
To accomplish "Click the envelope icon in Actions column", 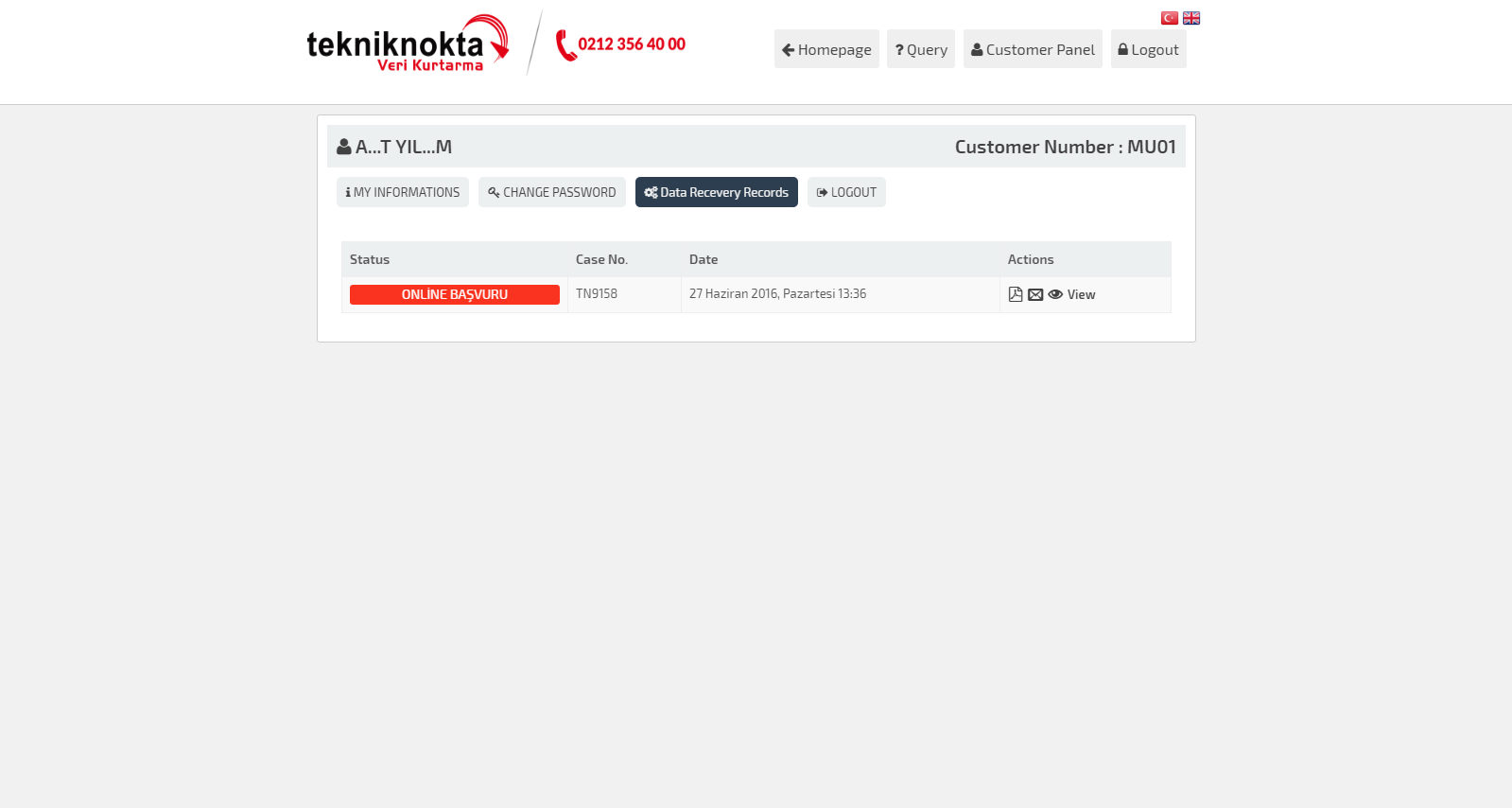I will tap(1035, 294).
